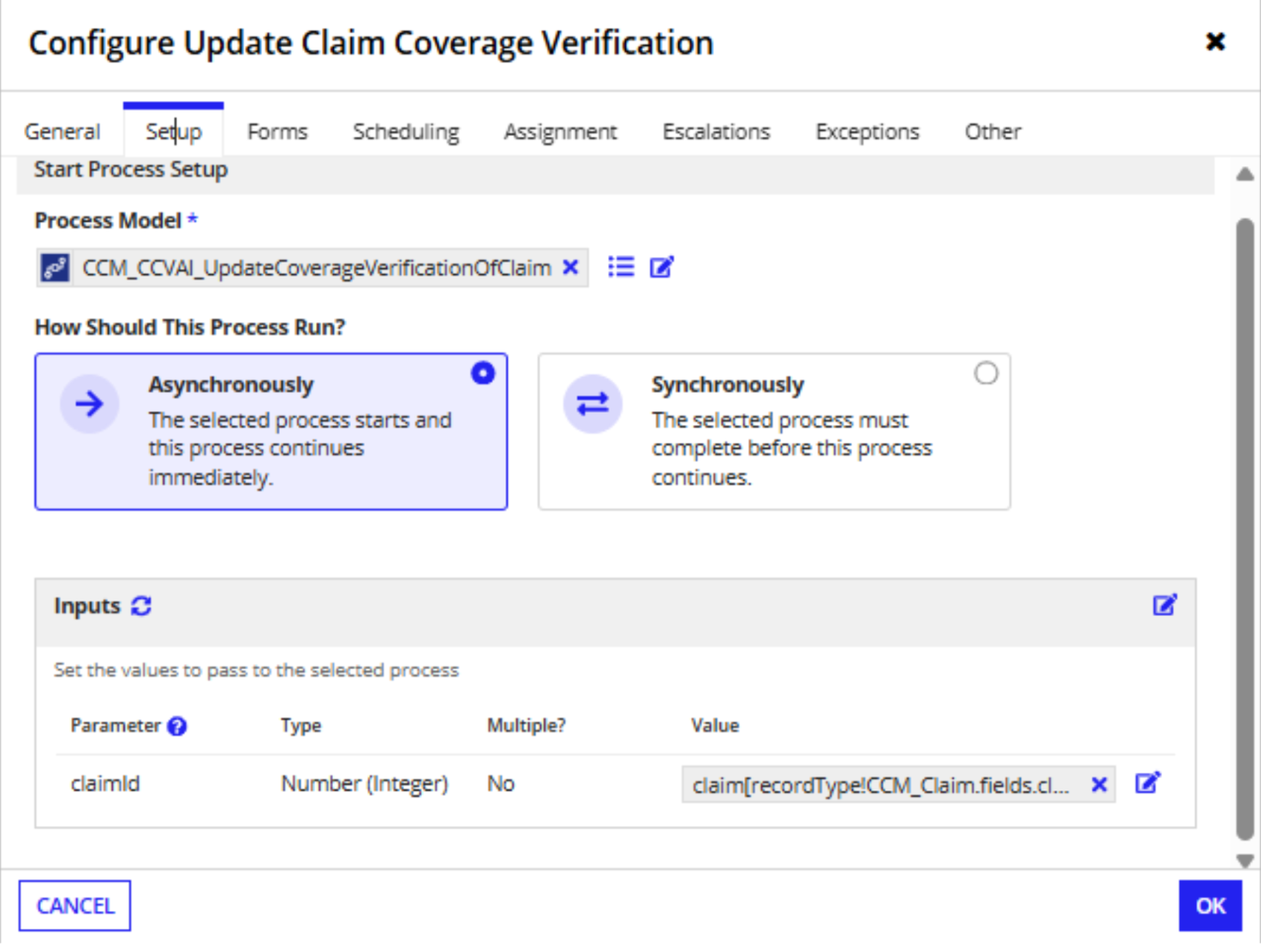Click the Asynchronously arrow icon

pyautogui.click(x=90, y=403)
